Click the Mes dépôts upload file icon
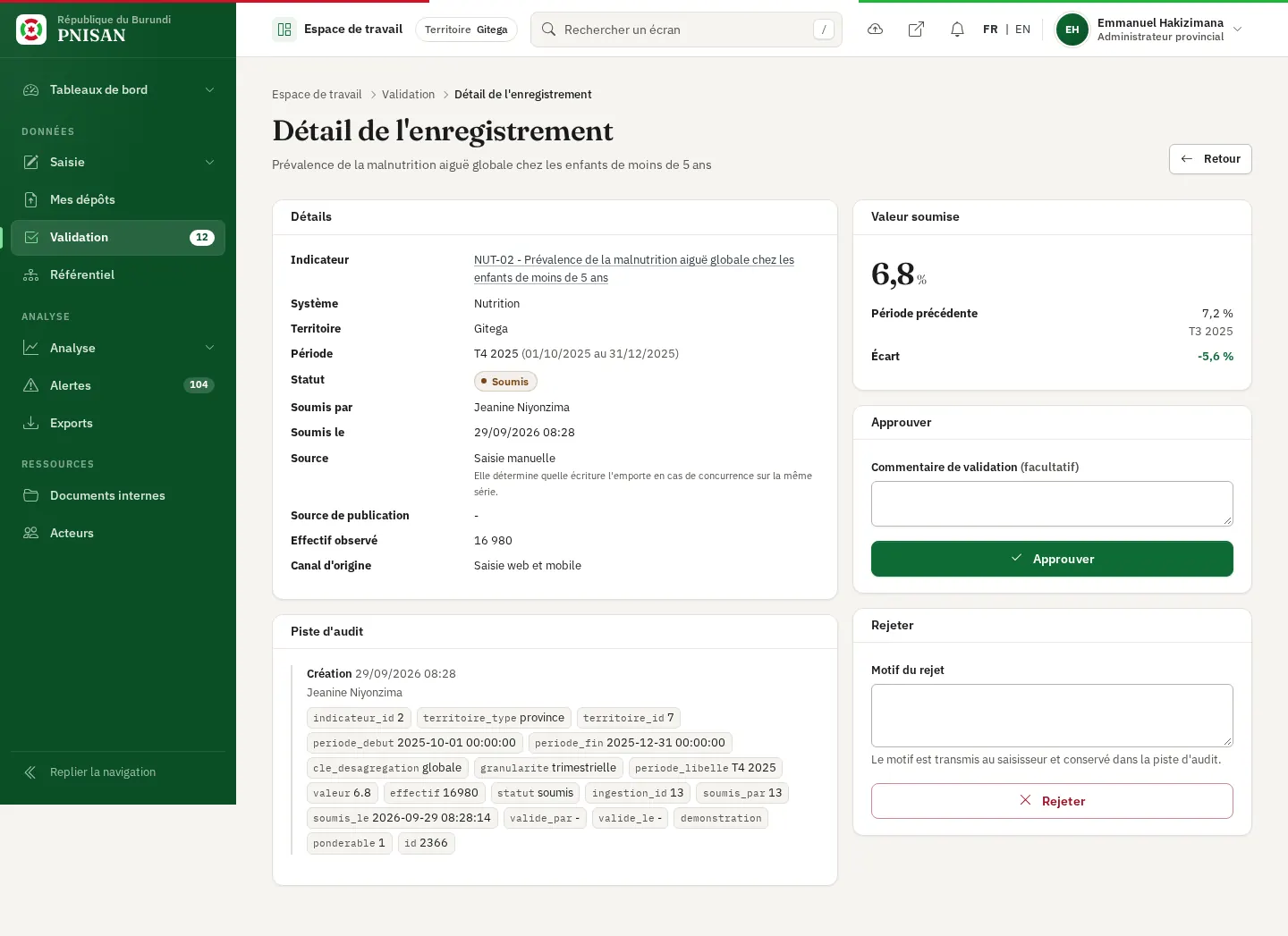The image size is (1288, 936). [x=31, y=199]
